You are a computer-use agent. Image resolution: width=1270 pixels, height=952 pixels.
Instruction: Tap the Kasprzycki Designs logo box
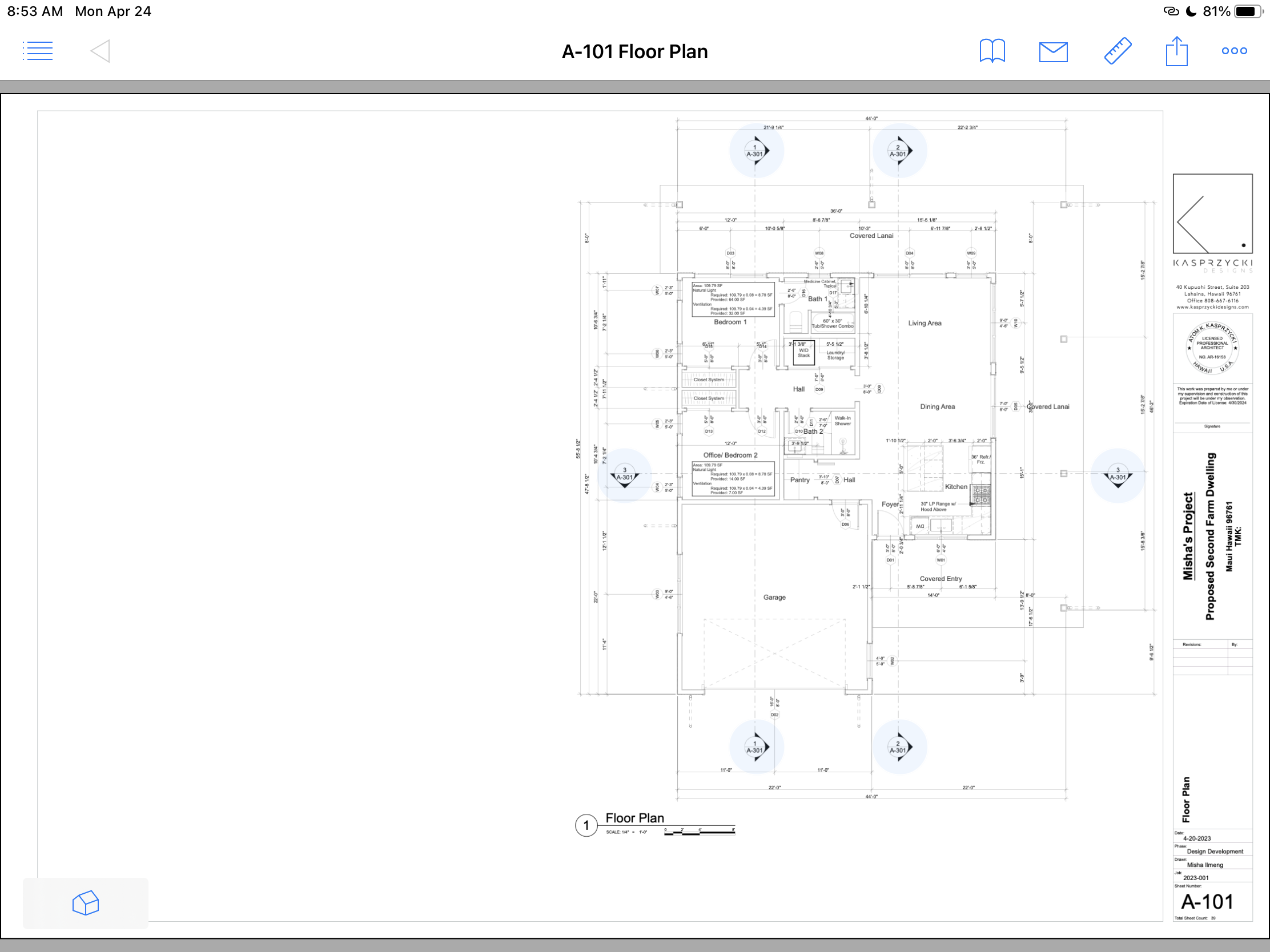1212,213
